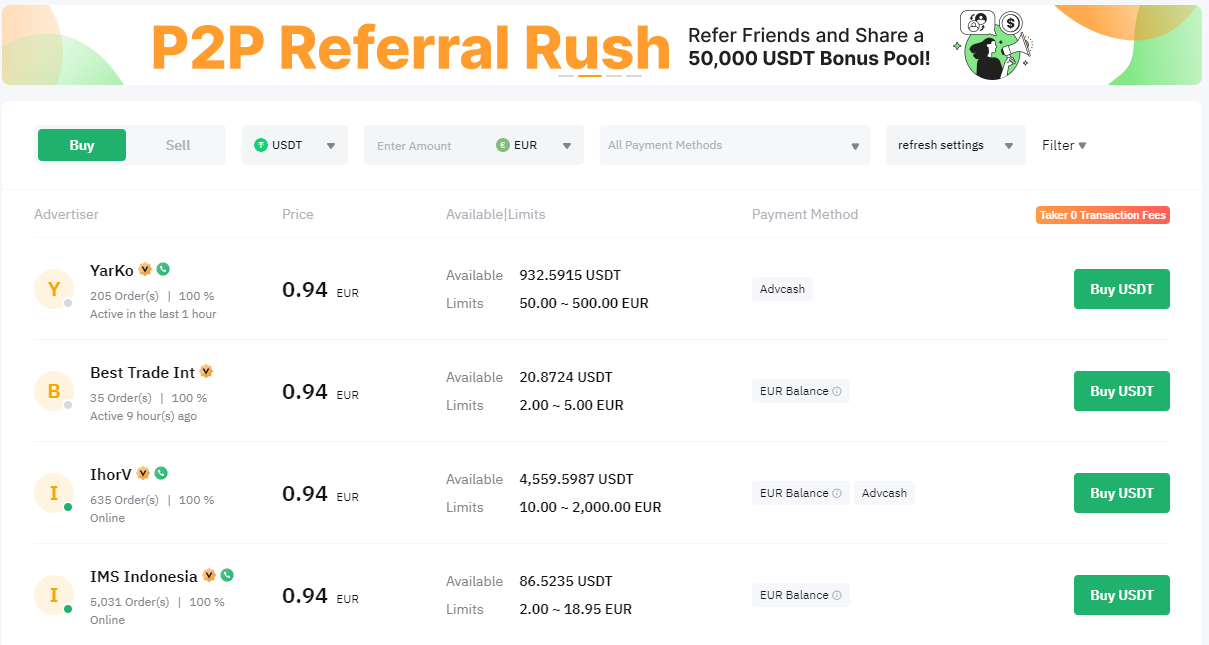
Task: Expand the USDT crypto dropdown
Action: 330,144
